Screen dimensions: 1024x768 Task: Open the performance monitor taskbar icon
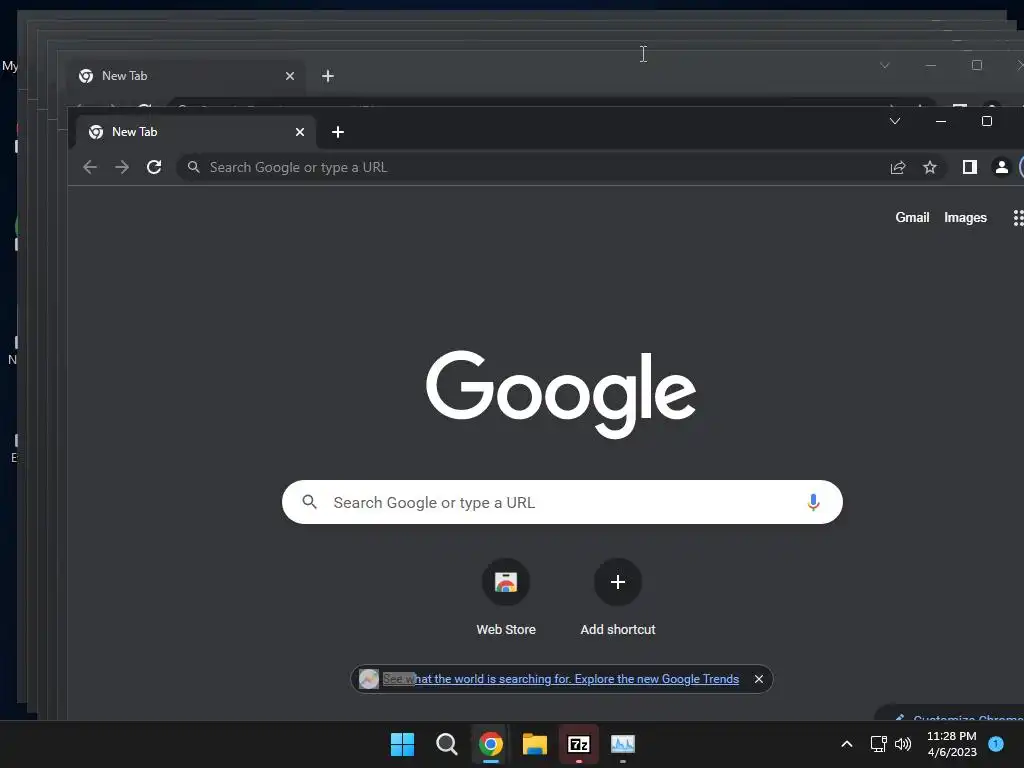(x=623, y=744)
